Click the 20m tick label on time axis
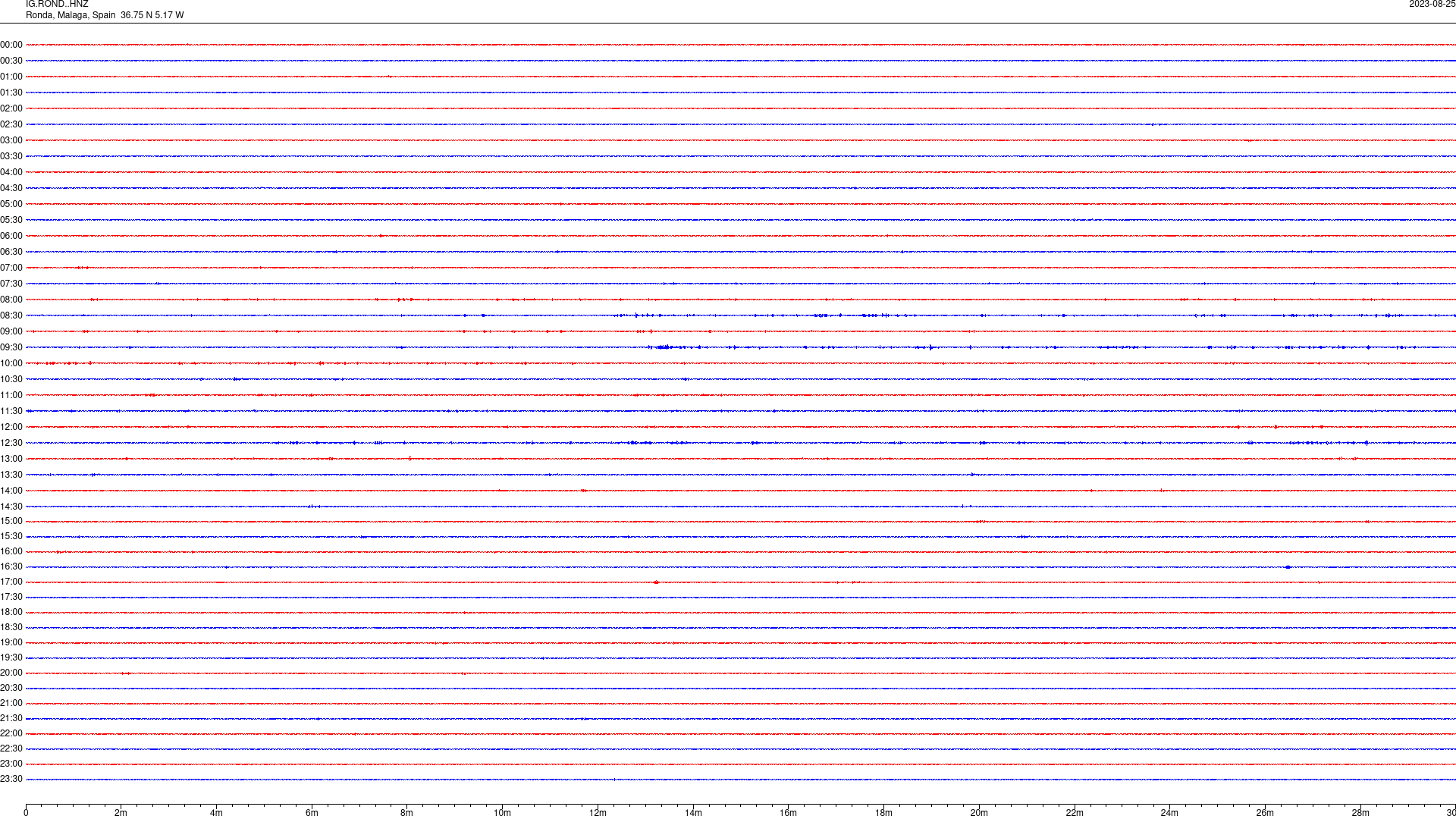The width and height of the screenshot is (1456, 819). click(979, 813)
